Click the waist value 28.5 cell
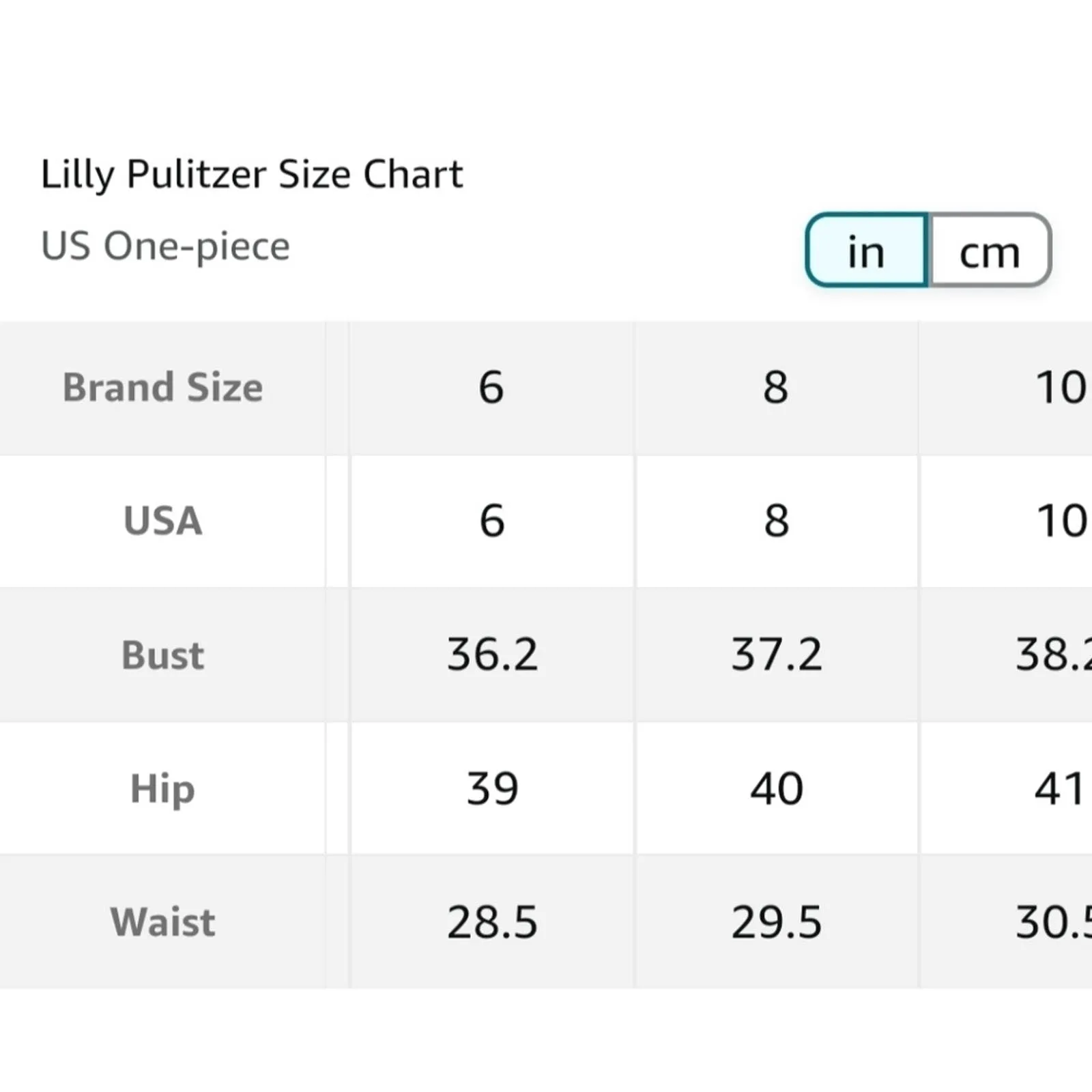1092x1092 pixels. [x=492, y=921]
